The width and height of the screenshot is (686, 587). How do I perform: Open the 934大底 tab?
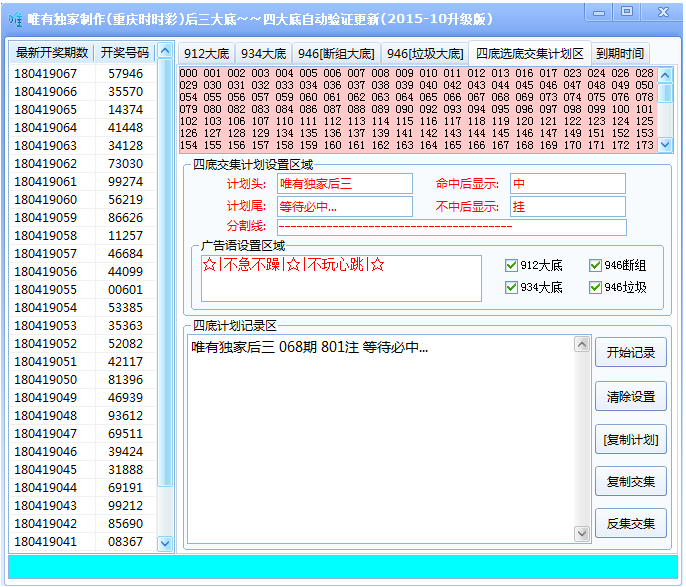(x=264, y=54)
